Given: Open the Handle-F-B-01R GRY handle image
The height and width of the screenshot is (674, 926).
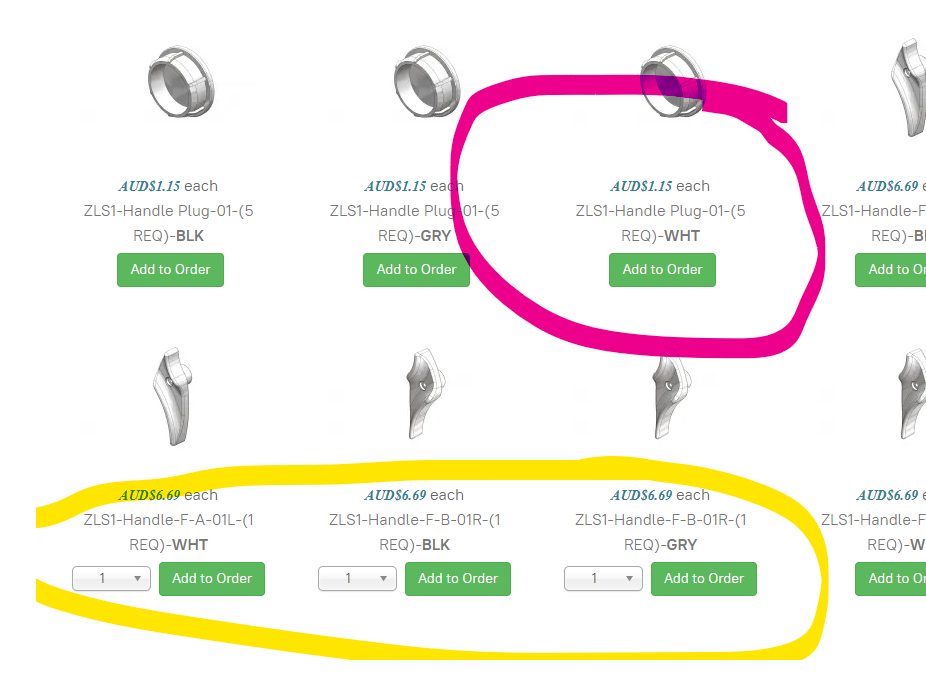Looking at the screenshot, I should coord(671,393).
